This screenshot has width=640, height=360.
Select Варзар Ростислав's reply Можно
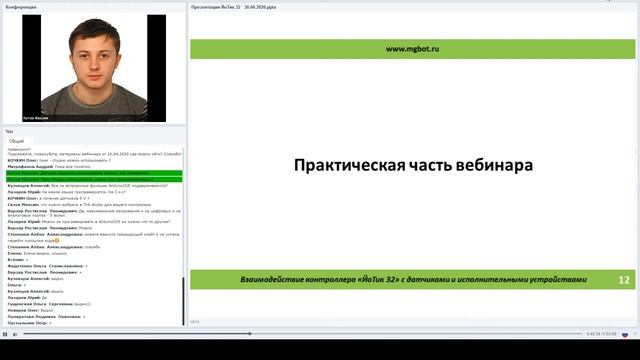click(x=50, y=228)
